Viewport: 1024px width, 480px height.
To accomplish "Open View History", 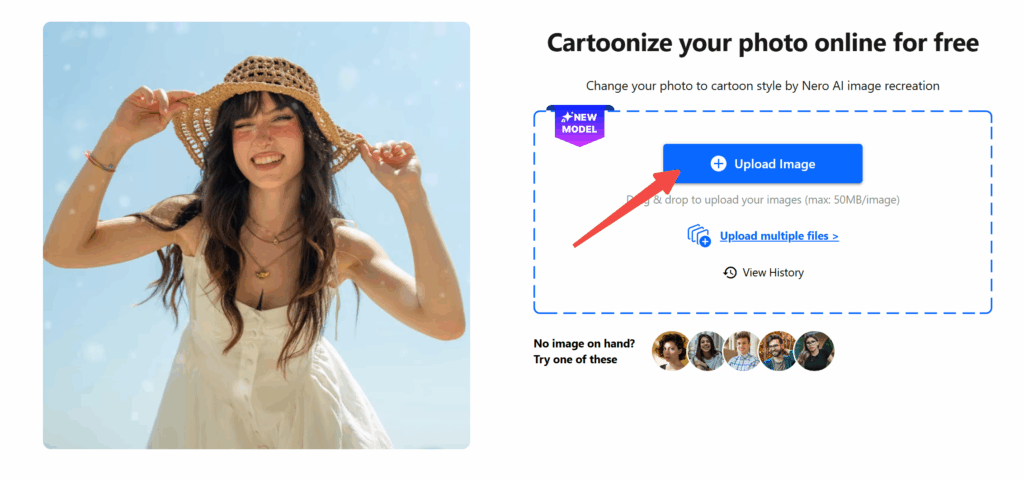I will [x=772, y=272].
